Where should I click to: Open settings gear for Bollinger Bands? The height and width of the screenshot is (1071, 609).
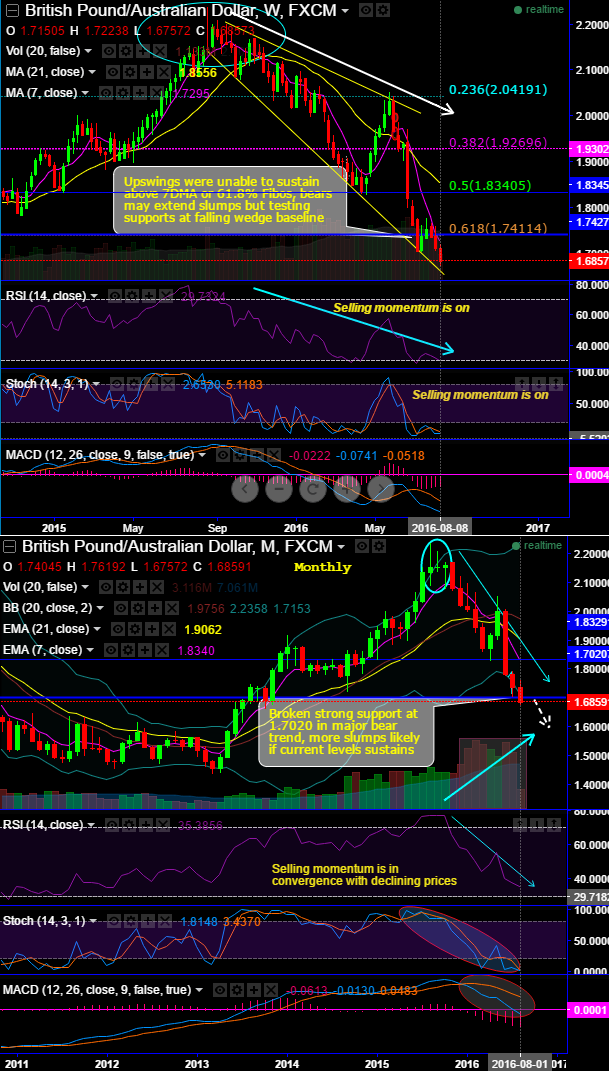point(138,608)
